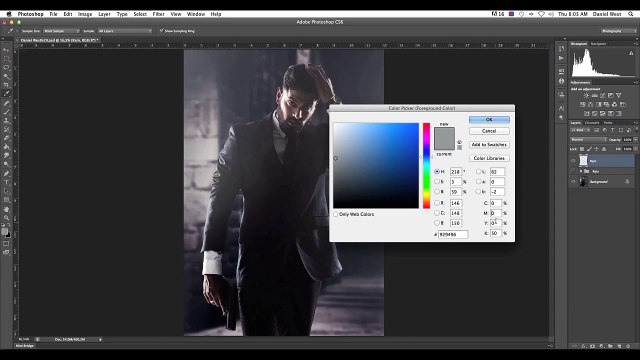Viewport: 640px width, 360px height.
Task: Select the L lightness radio button
Action: [x=478, y=172]
